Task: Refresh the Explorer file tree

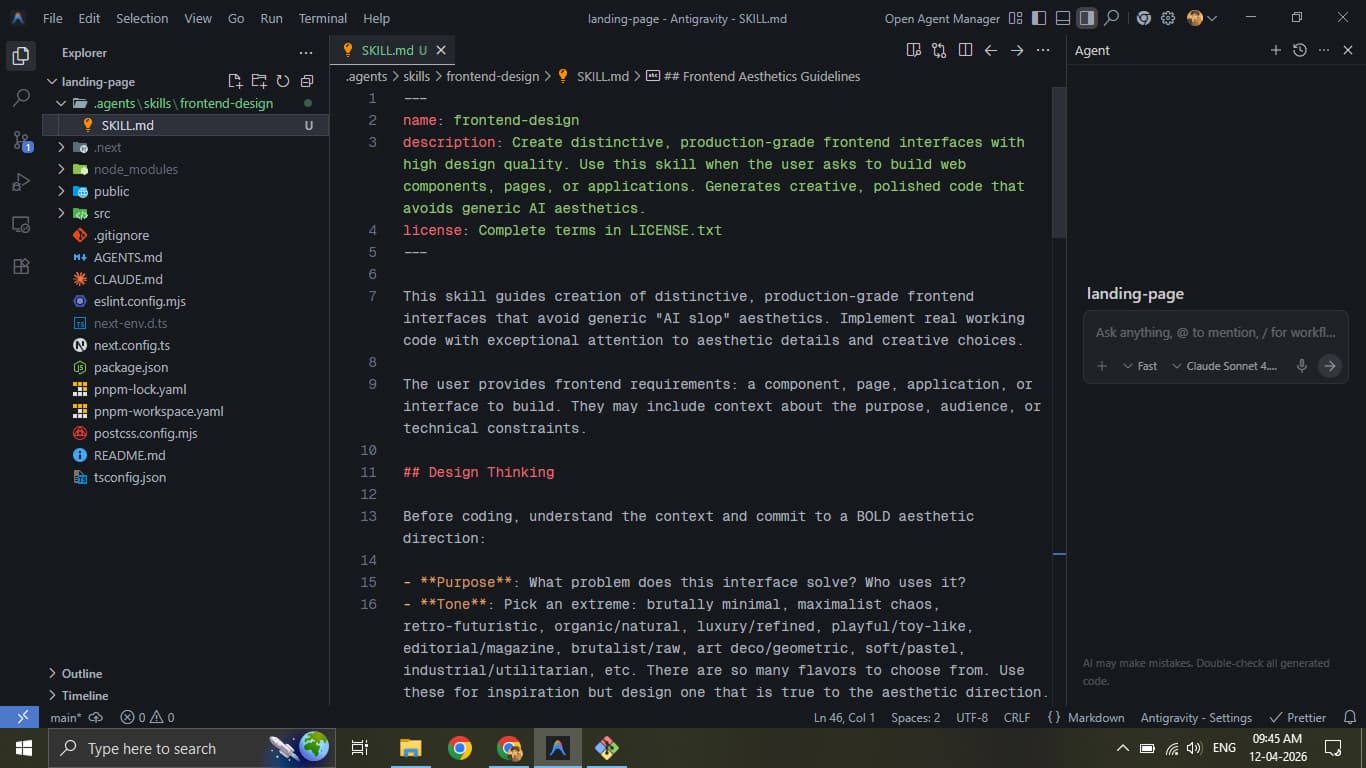Action: click(283, 81)
